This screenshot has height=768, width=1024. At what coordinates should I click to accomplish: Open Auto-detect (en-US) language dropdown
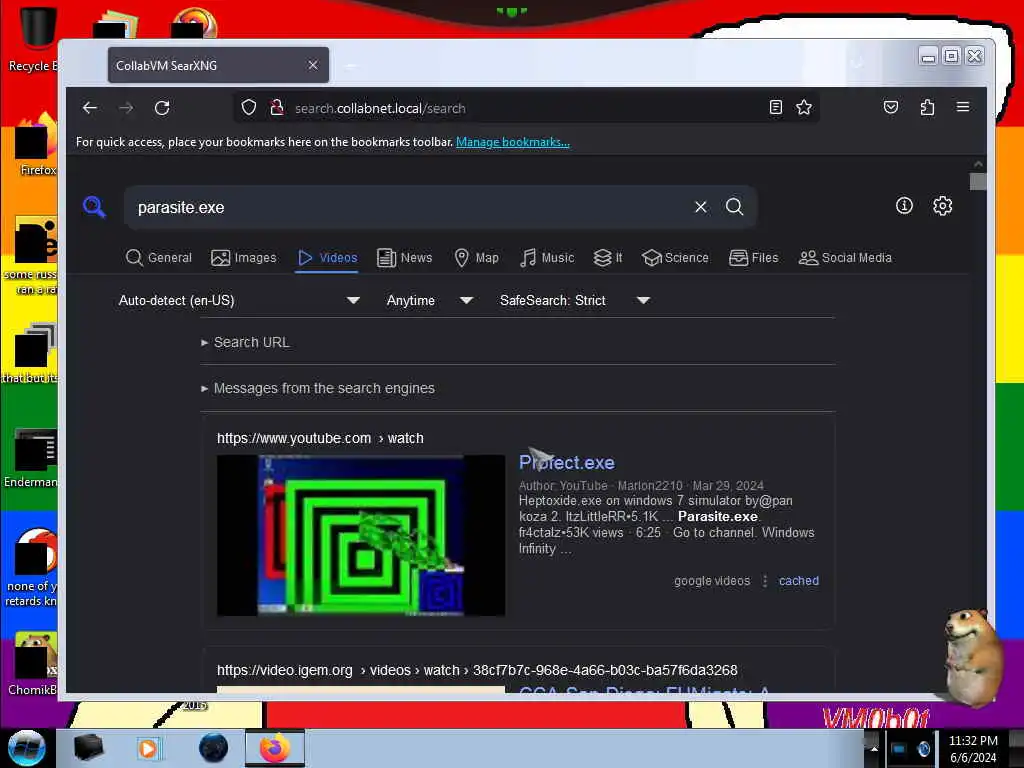pos(239,300)
